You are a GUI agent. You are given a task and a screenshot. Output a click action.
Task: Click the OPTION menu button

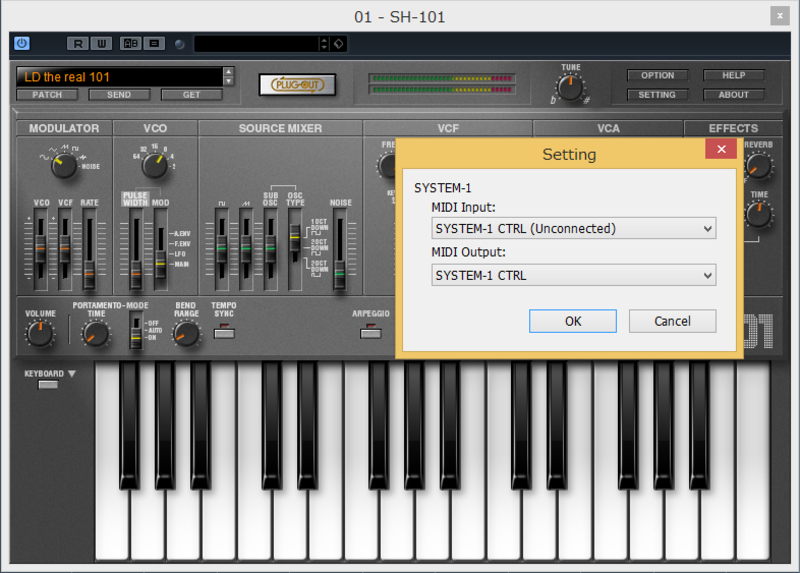(x=657, y=76)
